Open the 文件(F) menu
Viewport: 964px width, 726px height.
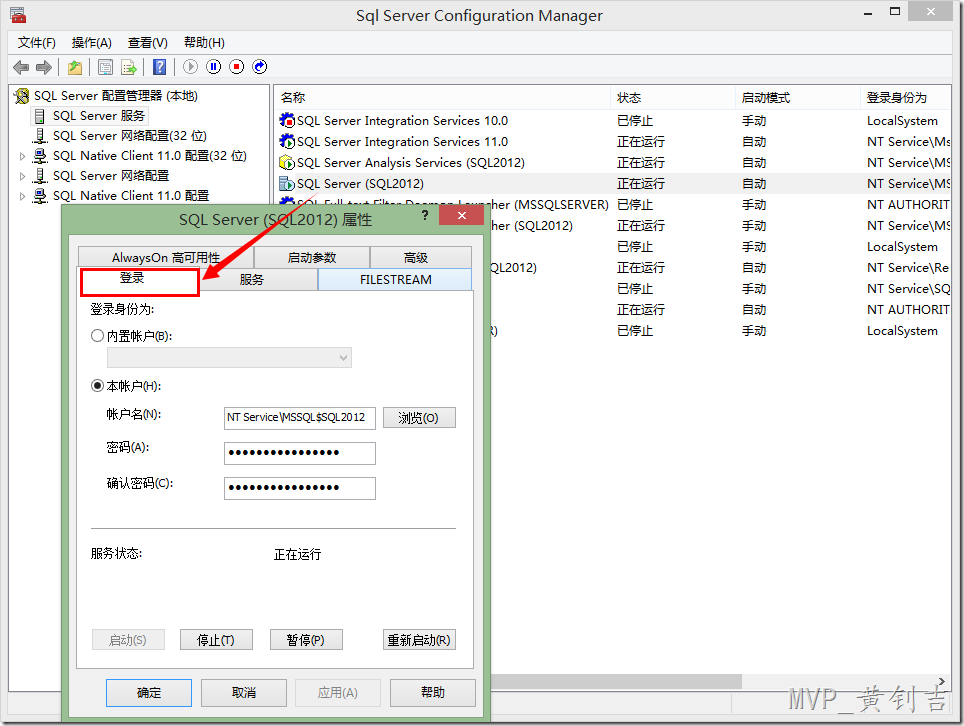point(36,42)
